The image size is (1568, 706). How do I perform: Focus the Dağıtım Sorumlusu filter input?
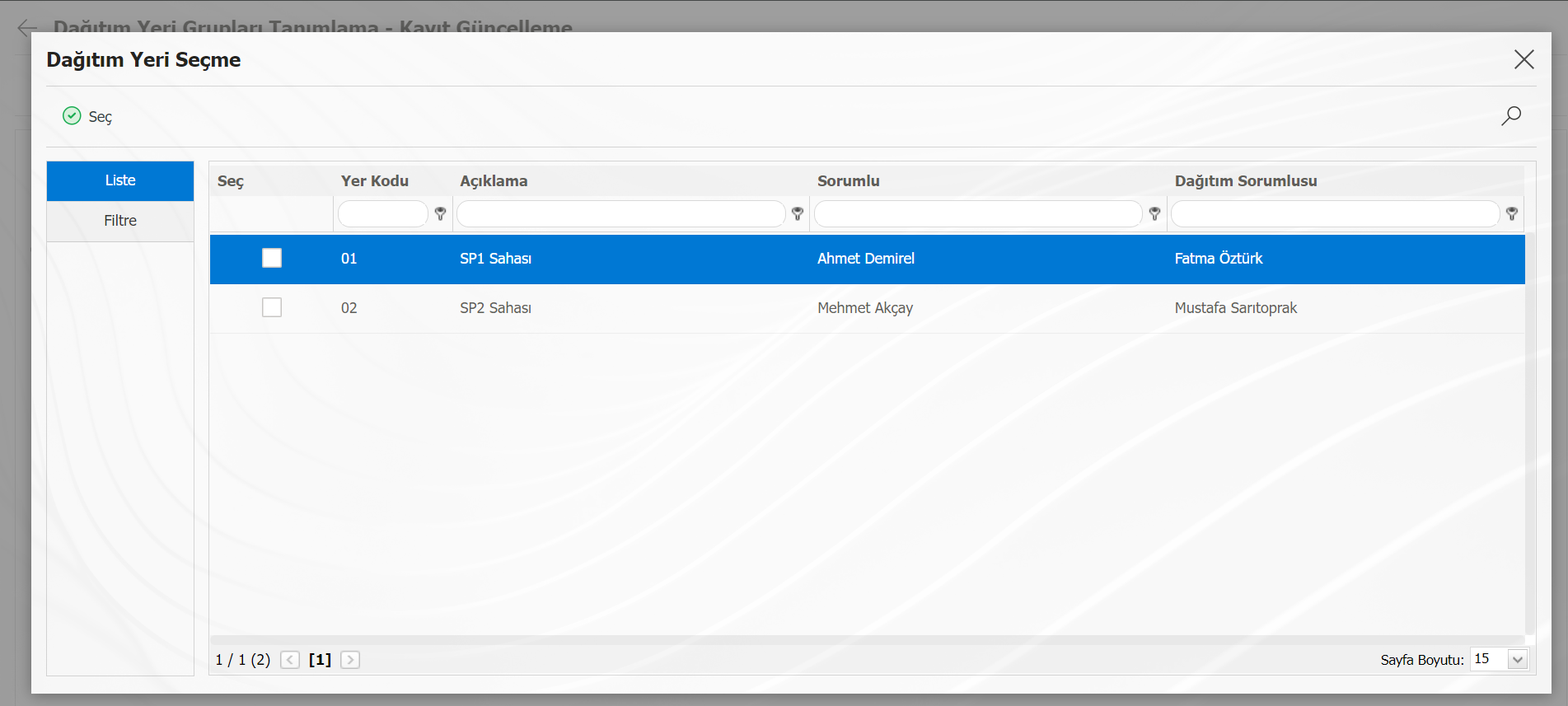click(x=1335, y=213)
